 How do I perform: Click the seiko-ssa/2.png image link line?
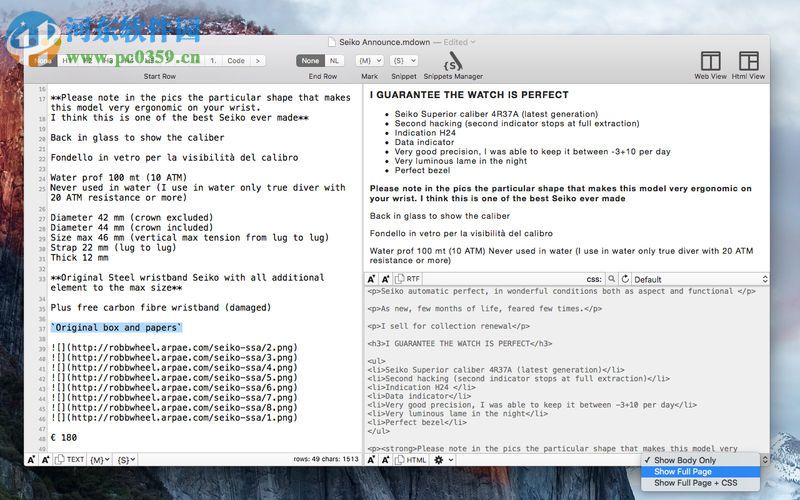(174, 347)
